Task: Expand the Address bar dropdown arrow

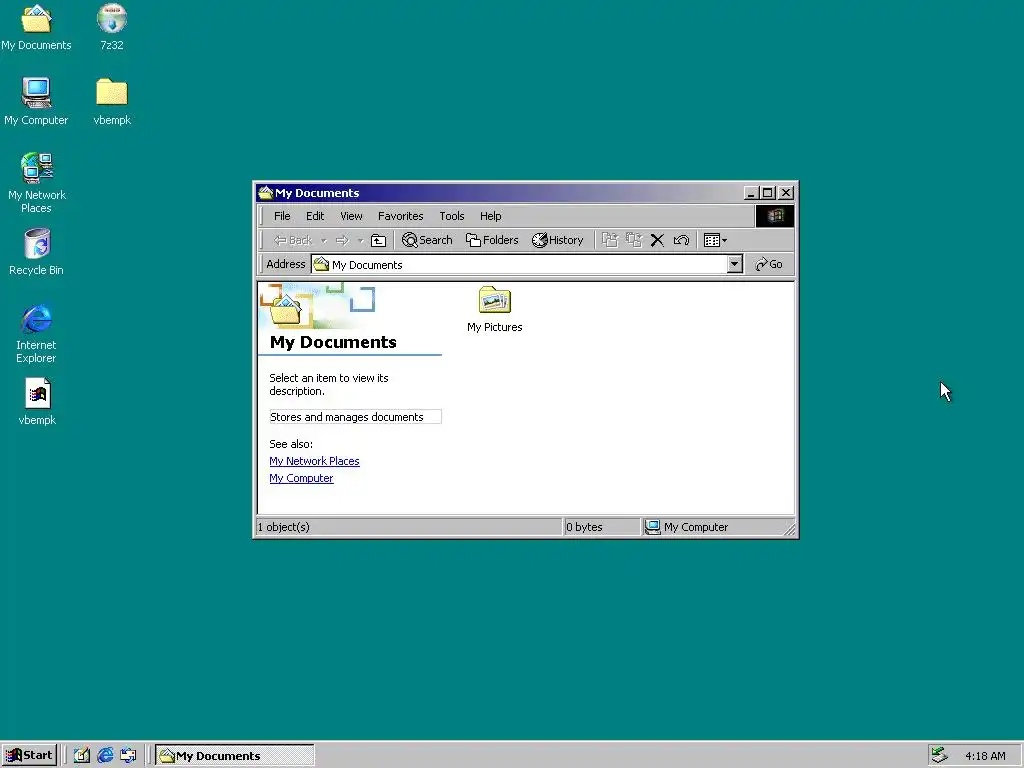Action: coord(735,264)
